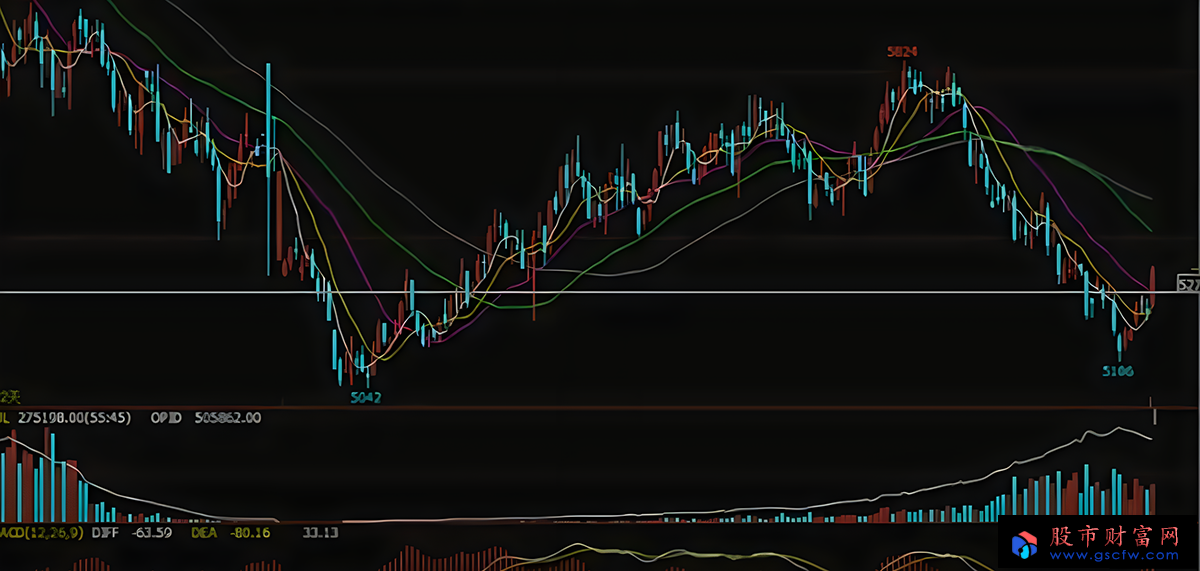Click the 5042 low price label
The height and width of the screenshot is (571, 1200).
(x=365, y=397)
